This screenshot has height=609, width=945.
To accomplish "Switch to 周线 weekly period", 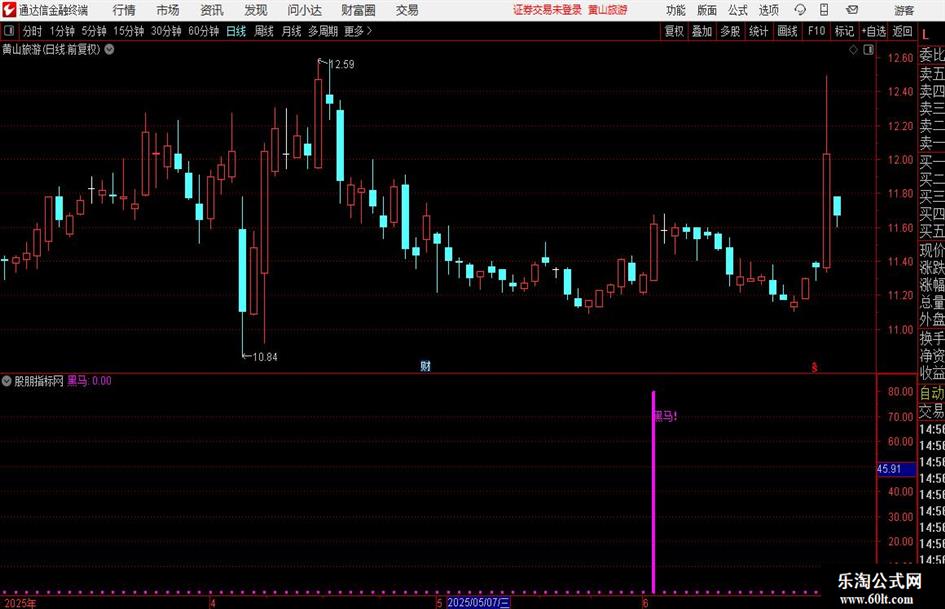I will pyautogui.click(x=264, y=31).
